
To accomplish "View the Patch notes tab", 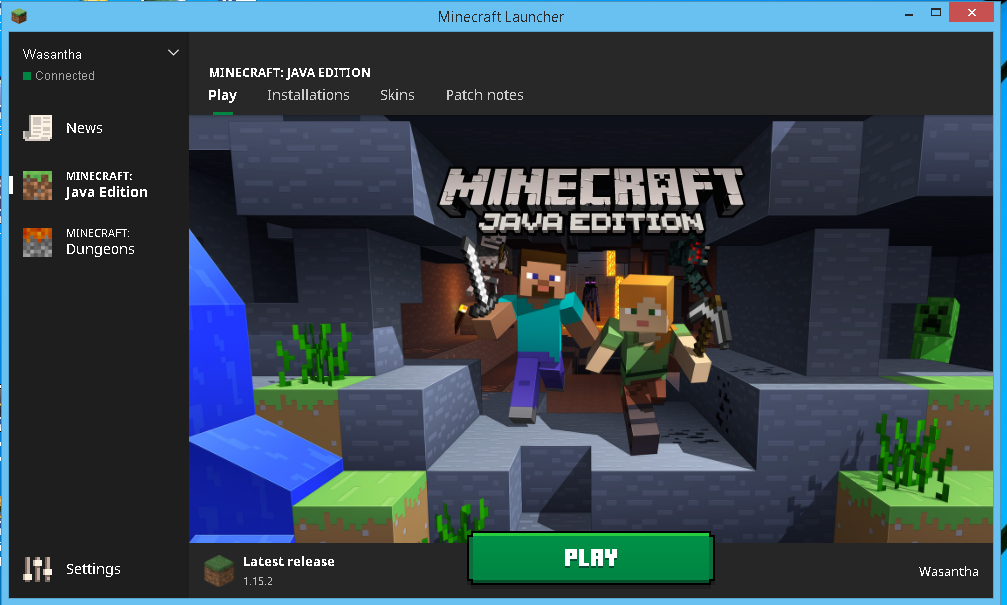I will pos(485,95).
